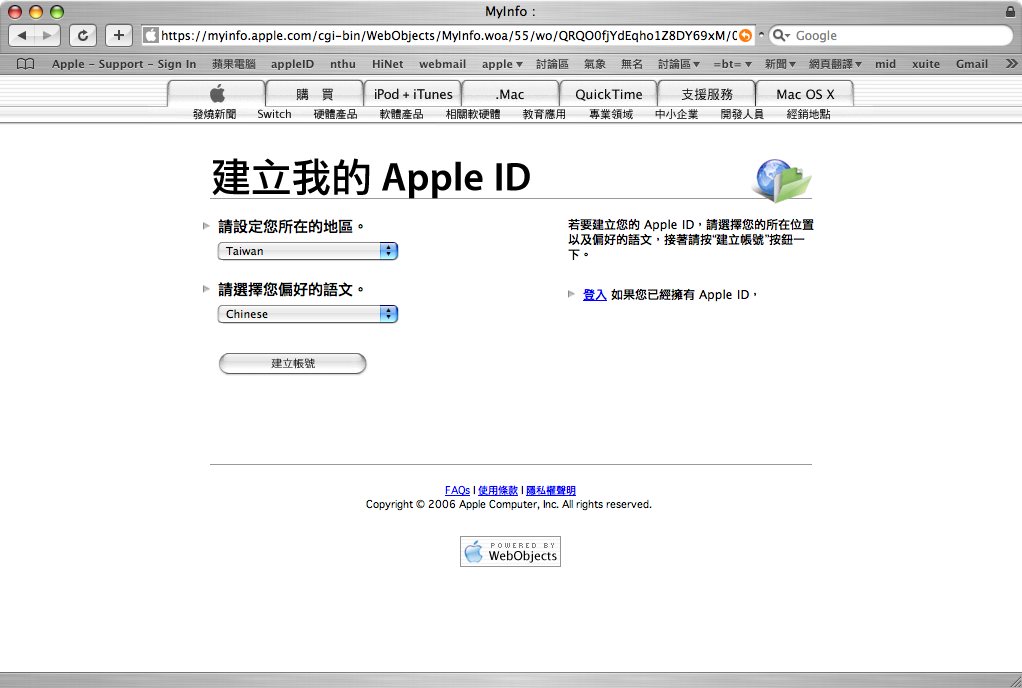Click the window resize grip corner
This screenshot has height=688, width=1022.
[x=1014, y=680]
